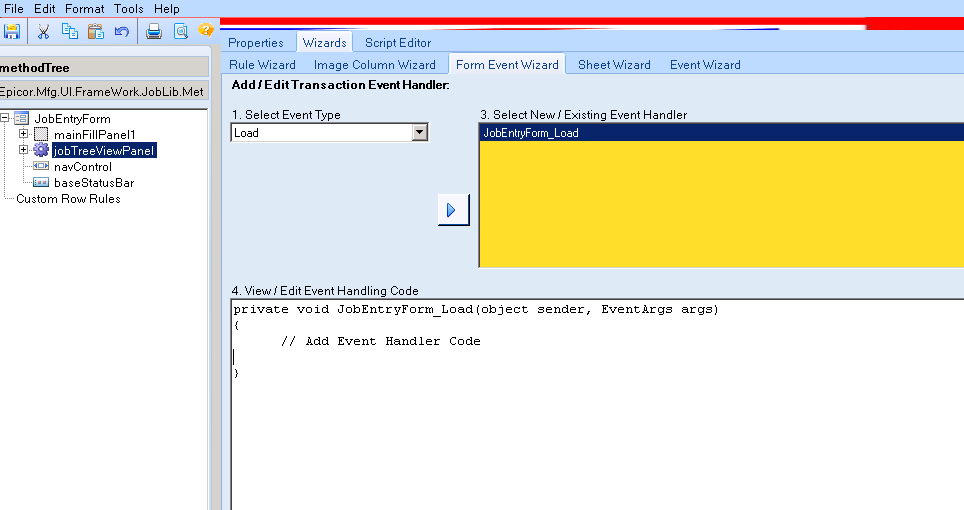
Task: Open the Edit menu
Action: click(44, 9)
